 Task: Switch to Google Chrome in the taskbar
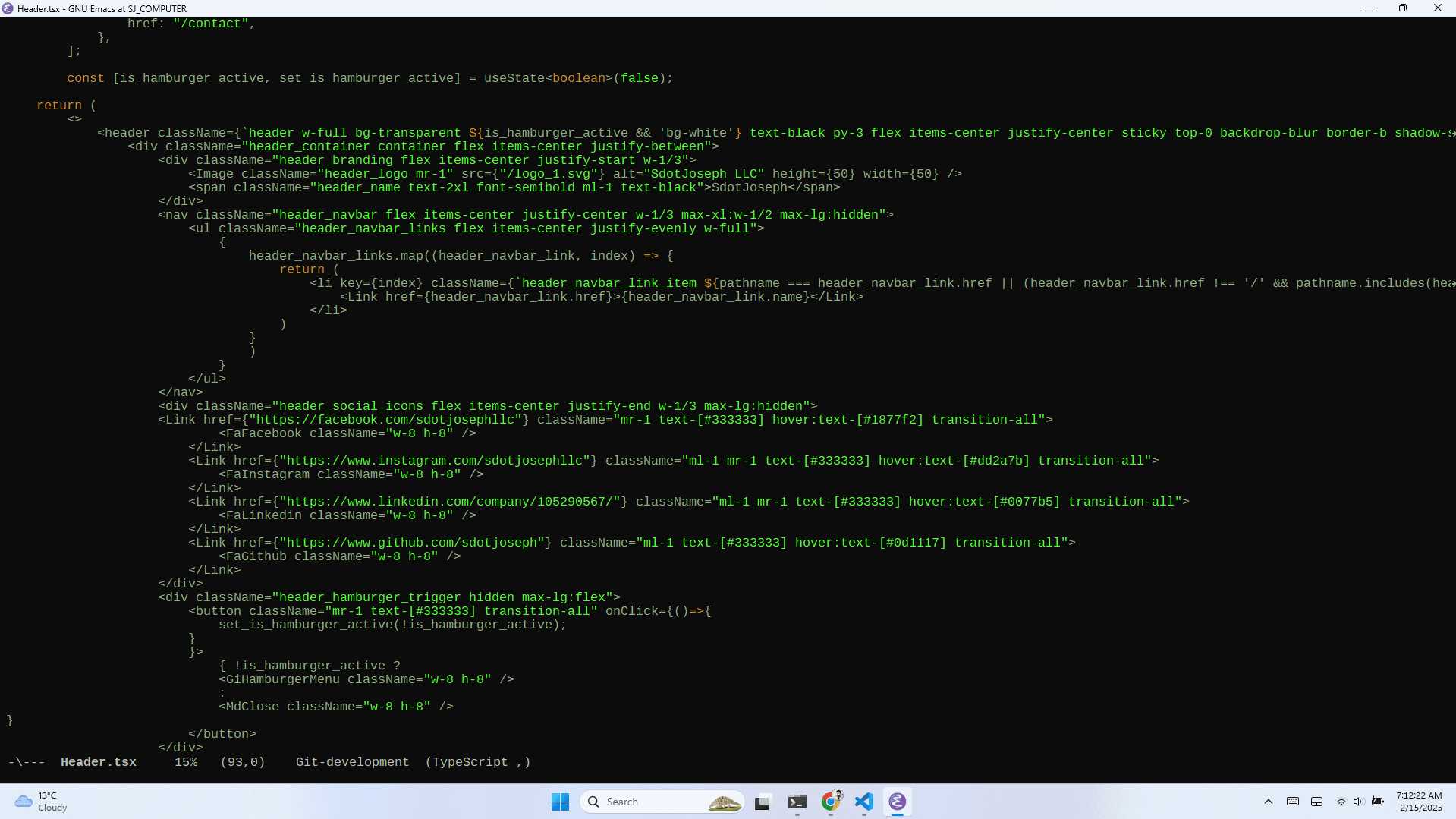click(831, 802)
